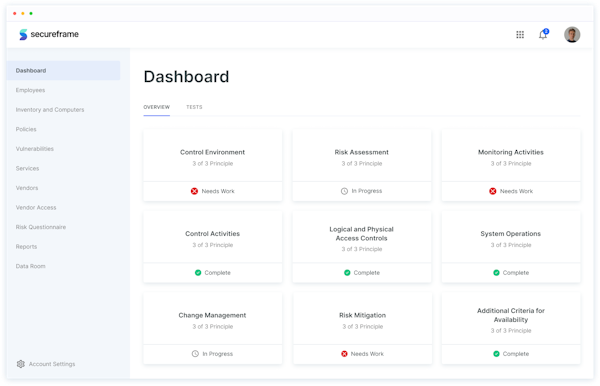Select the Overview tab
Viewport: 600px width, 386px height.
(157, 107)
